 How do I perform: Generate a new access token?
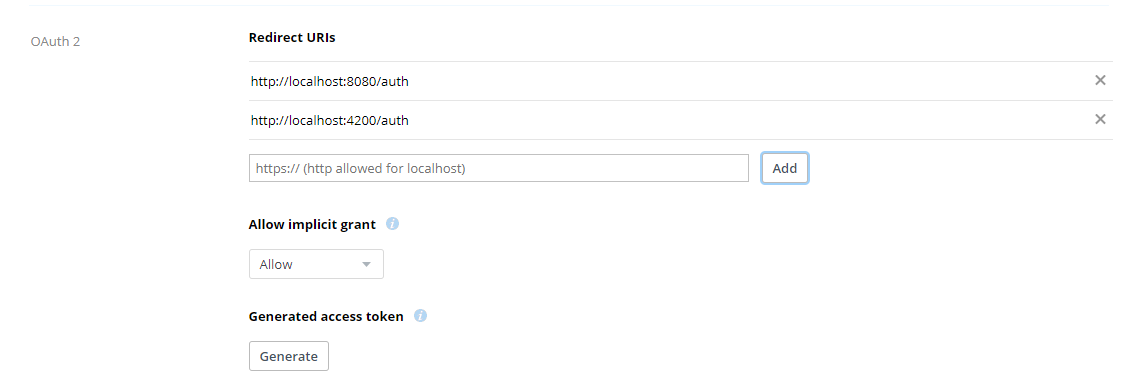click(x=288, y=356)
